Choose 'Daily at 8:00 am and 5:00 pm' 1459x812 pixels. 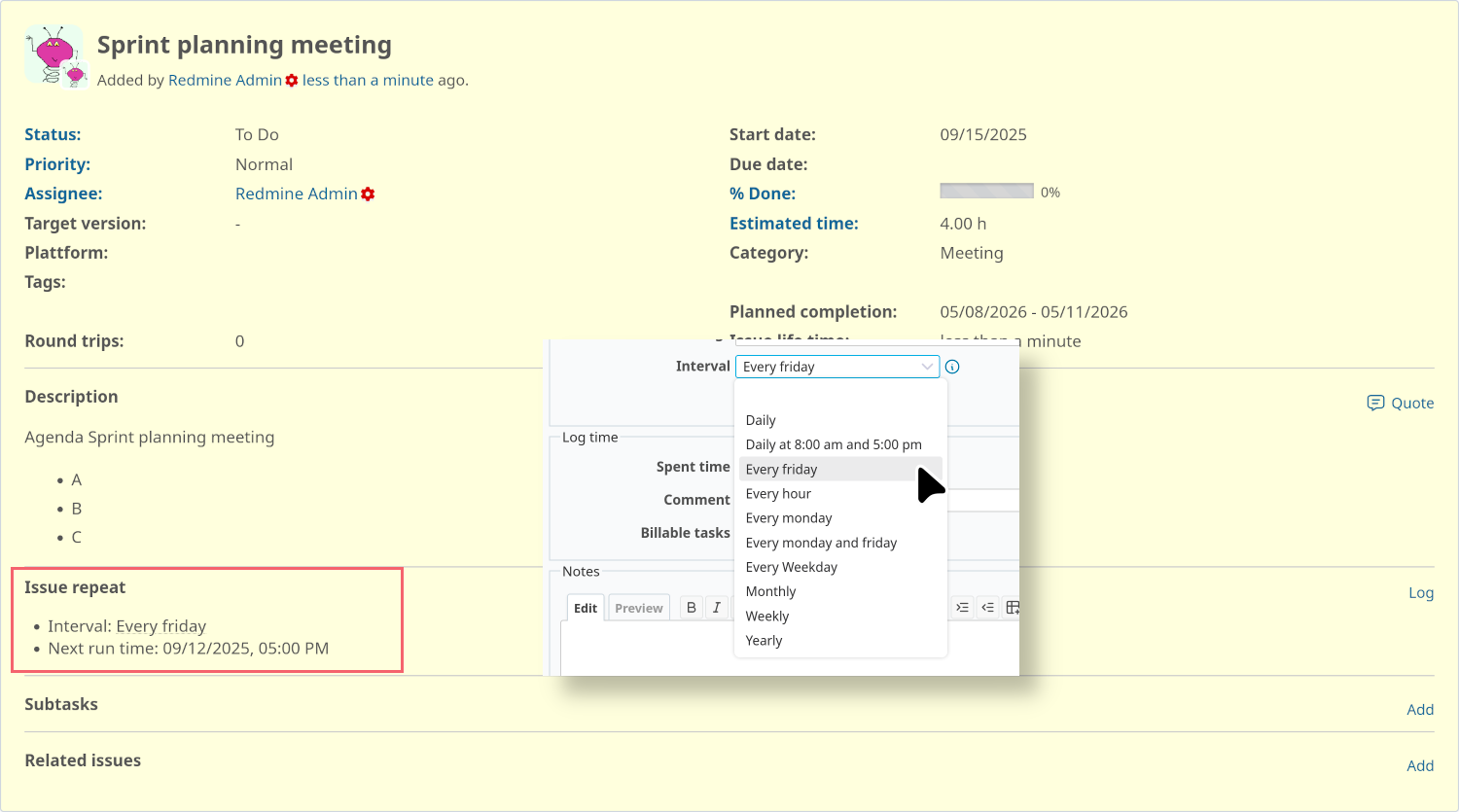[x=840, y=444]
